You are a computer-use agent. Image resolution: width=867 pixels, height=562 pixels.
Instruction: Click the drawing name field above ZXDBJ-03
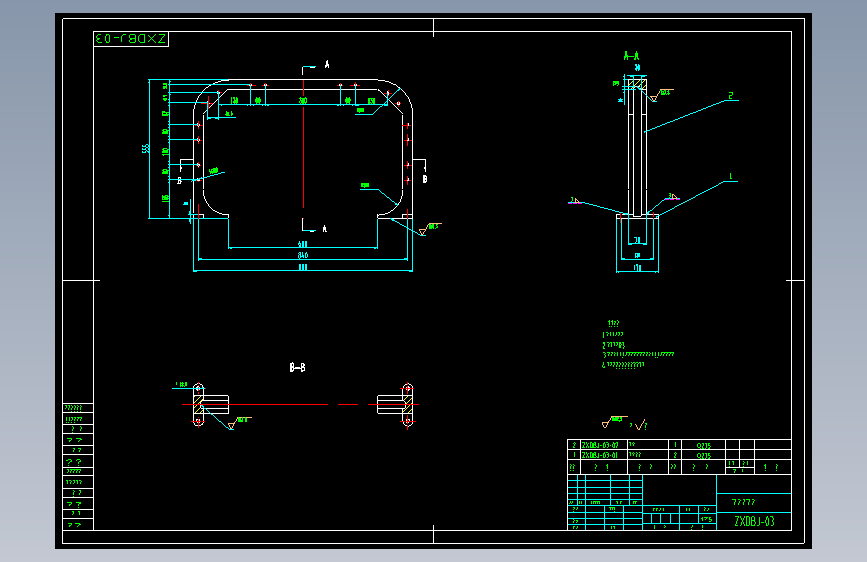754,502
